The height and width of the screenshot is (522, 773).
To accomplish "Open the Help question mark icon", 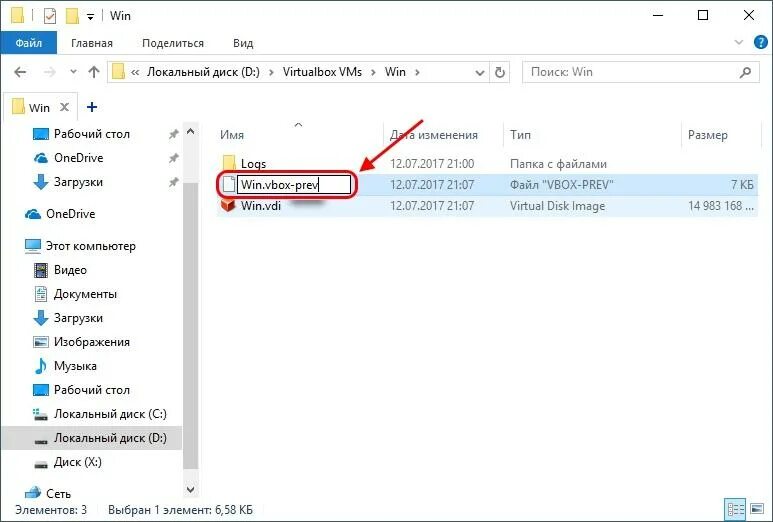I will (761, 42).
